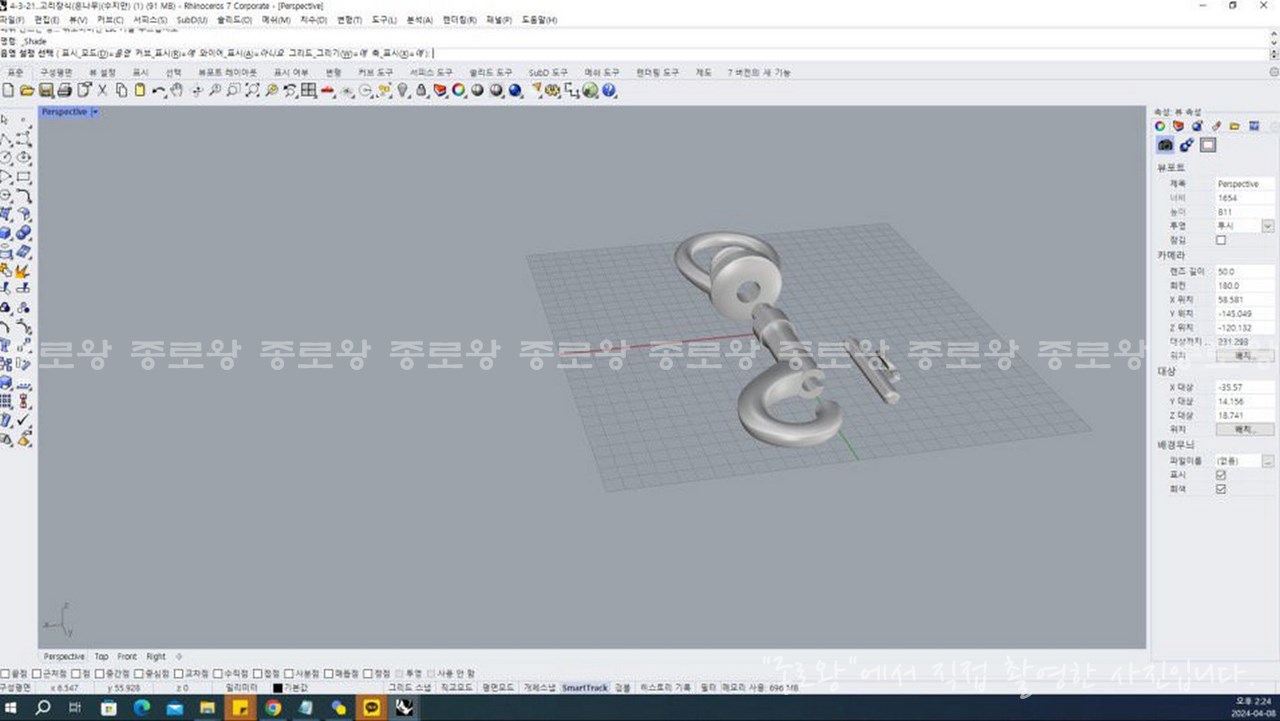Open Chrome from the taskbar

(x=273, y=708)
